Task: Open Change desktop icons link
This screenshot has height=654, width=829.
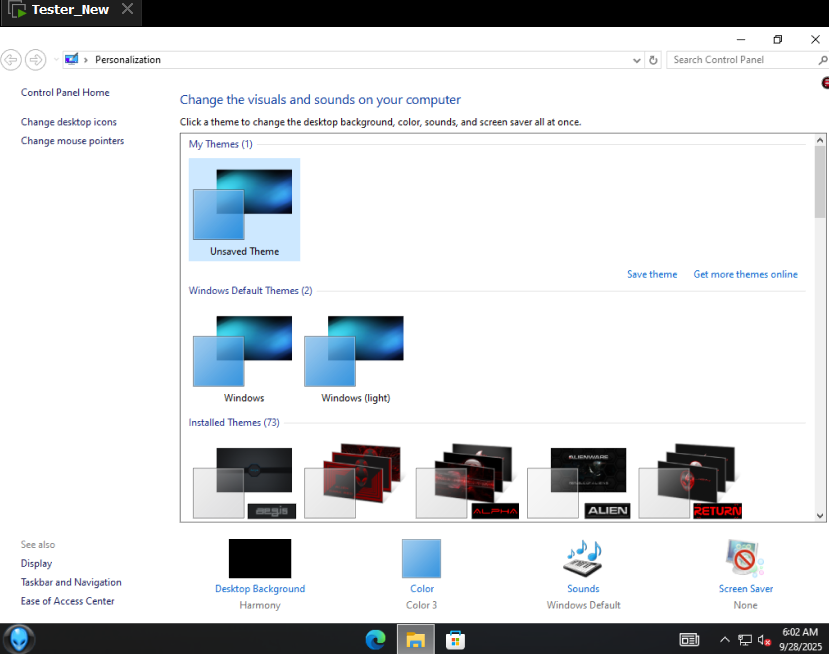Action: pos(69,122)
